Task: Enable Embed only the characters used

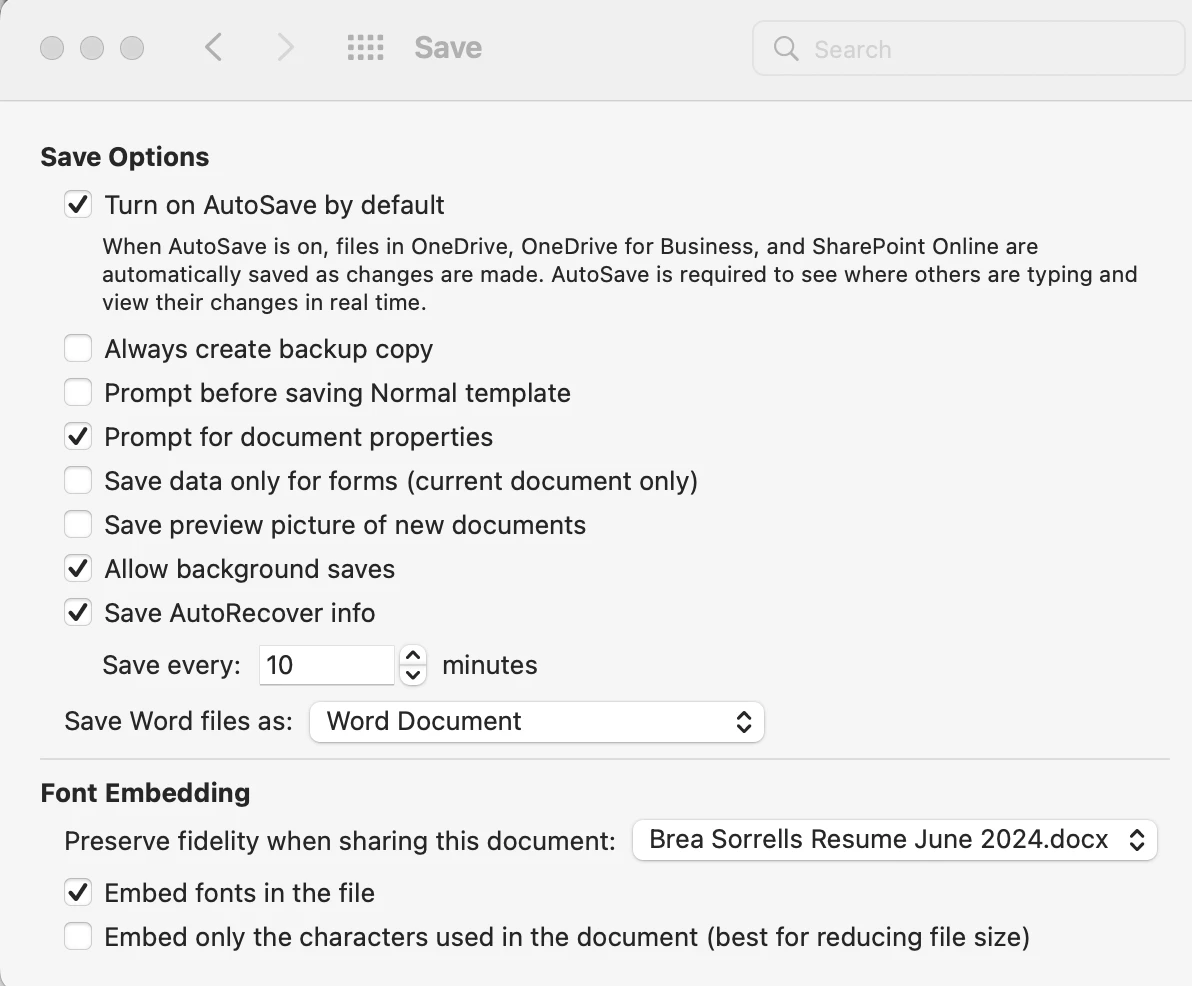Action: click(x=78, y=937)
